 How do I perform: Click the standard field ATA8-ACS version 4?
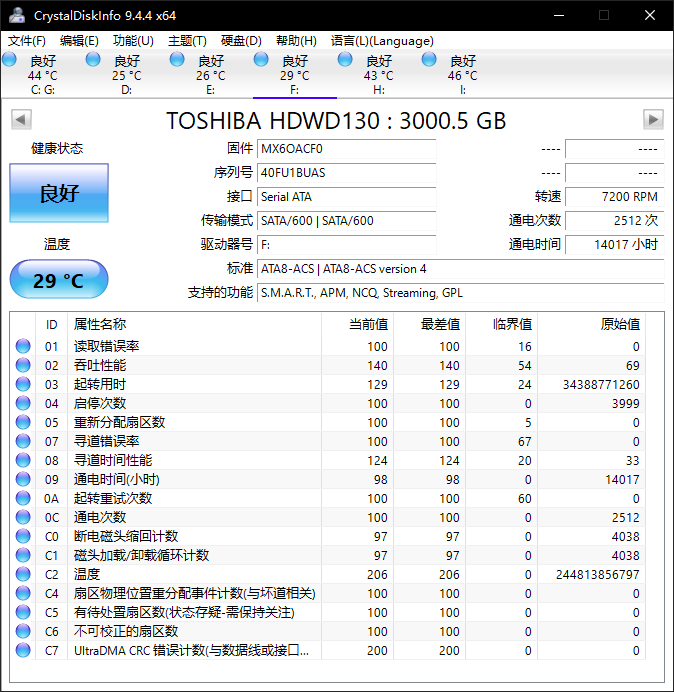coord(460,269)
